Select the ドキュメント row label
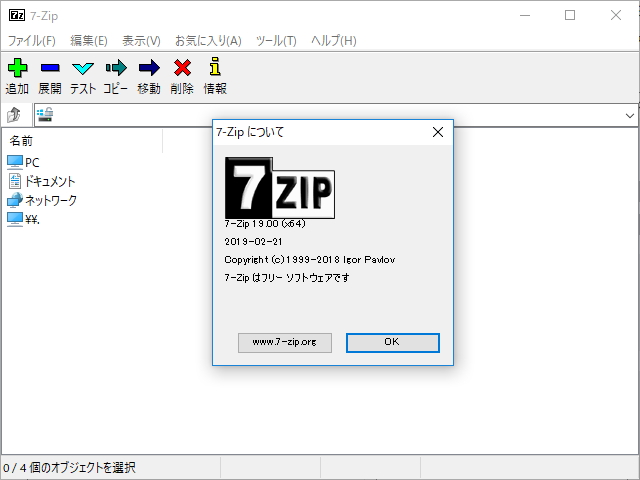Viewport: 640px width, 480px height. pos(50,181)
